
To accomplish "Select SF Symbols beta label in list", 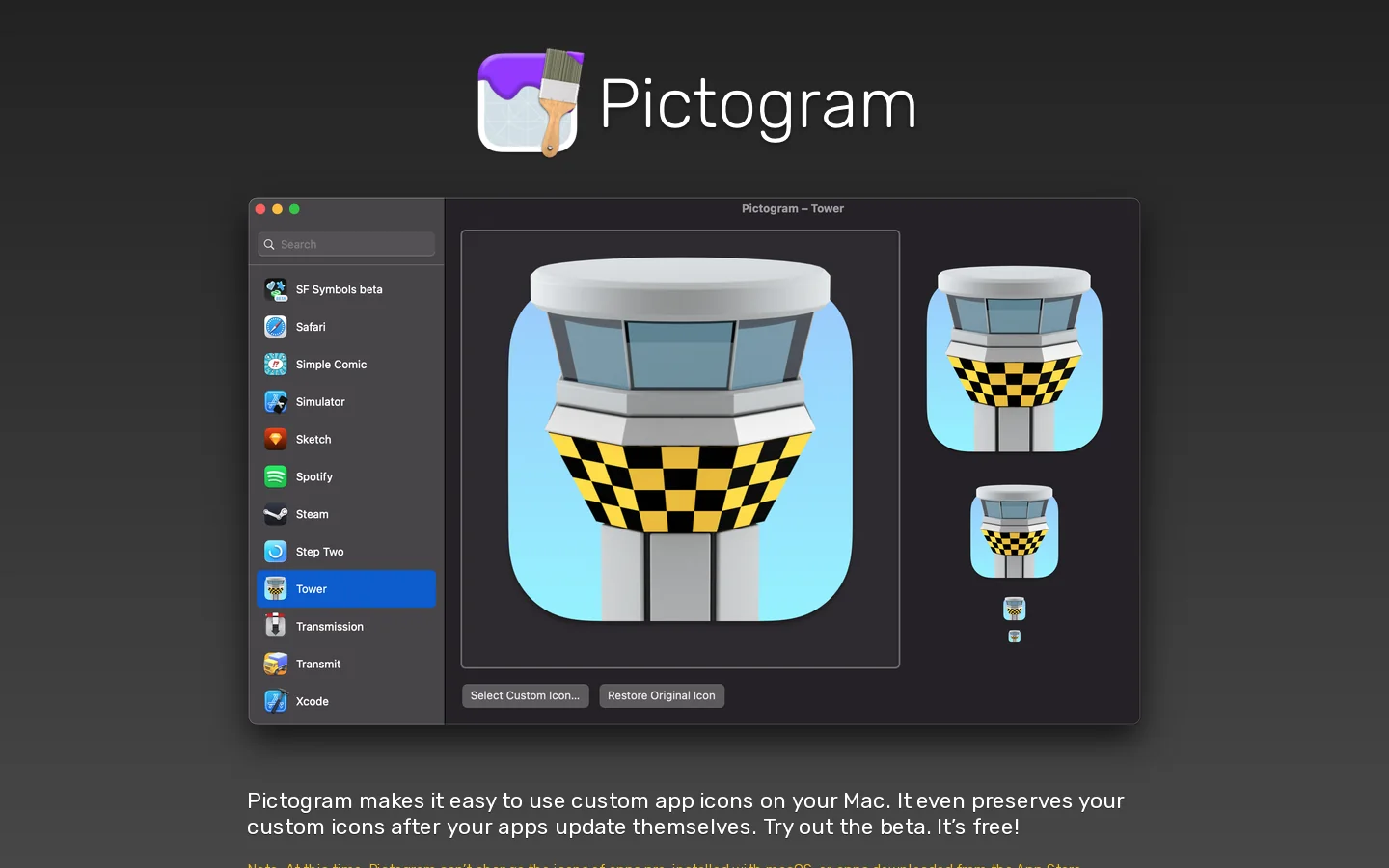I will [x=340, y=289].
